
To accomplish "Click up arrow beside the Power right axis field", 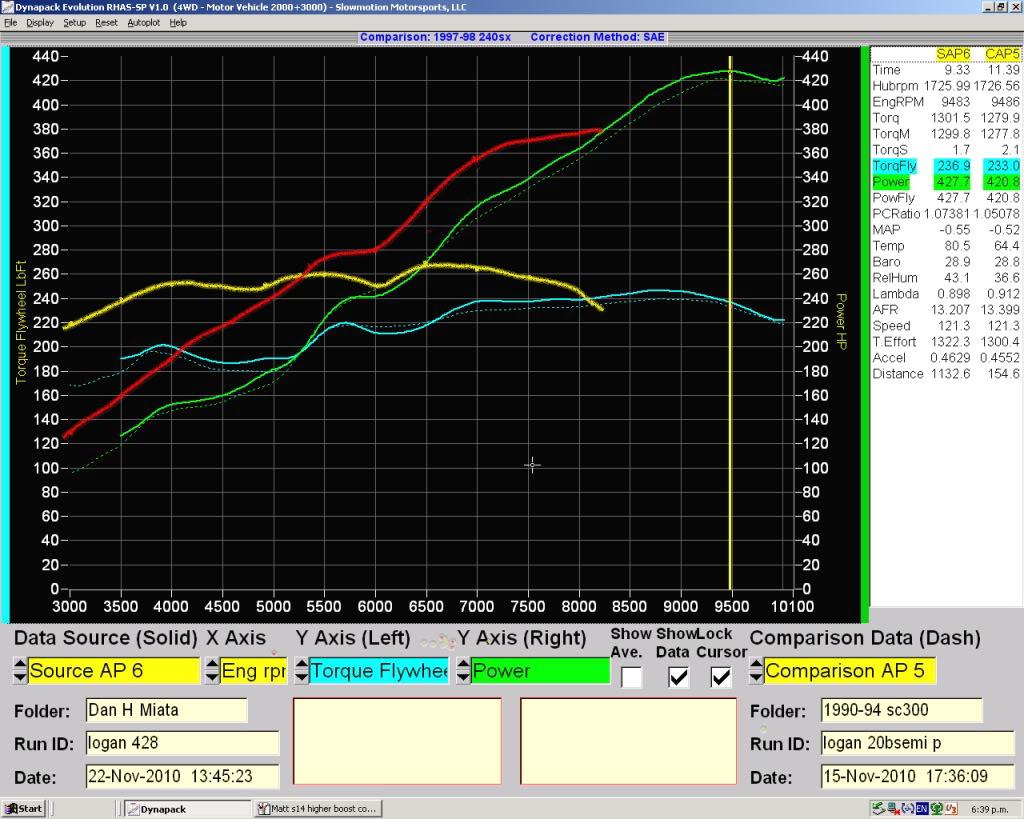I will click(463, 664).
